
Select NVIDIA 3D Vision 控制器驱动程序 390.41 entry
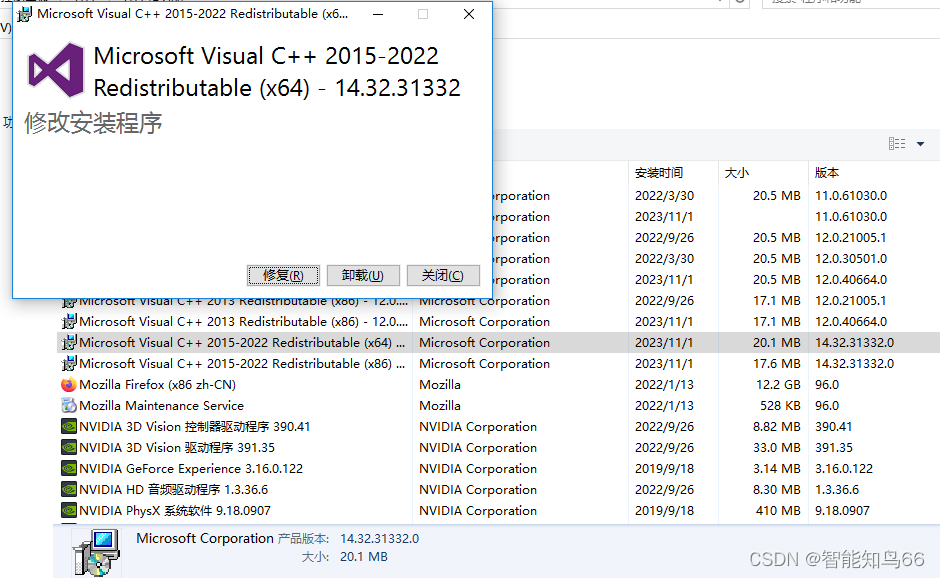coord(194,426)
